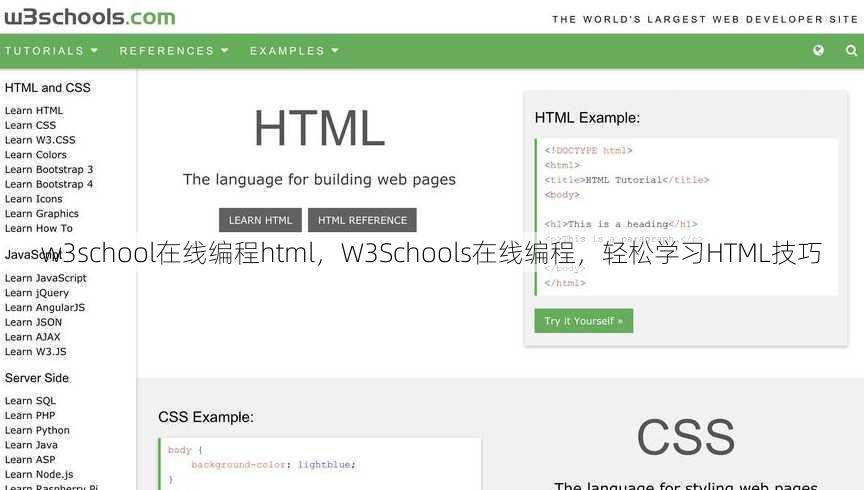Open Learn ASP sidebar link
The image size is (864, 490).
30,460
